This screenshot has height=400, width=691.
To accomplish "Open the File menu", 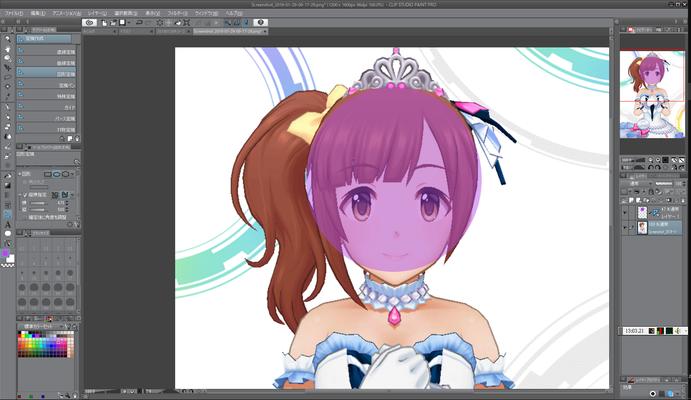I will pyautogui.click(x=14, y=13).
